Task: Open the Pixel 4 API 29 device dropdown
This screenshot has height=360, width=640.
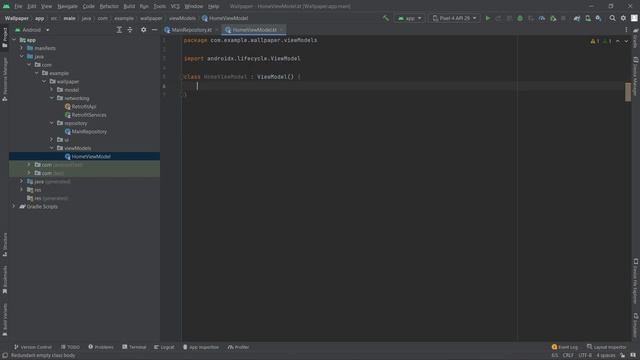Action: (454, 18)
